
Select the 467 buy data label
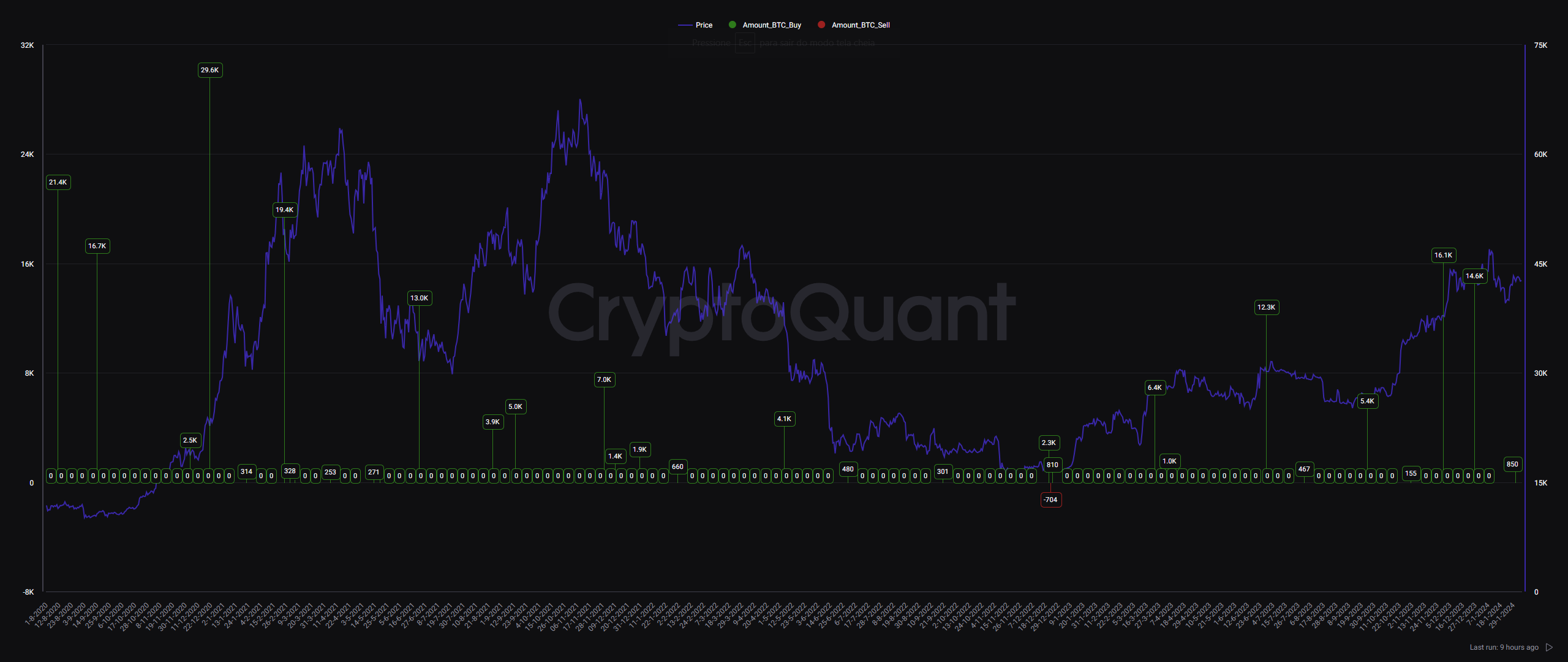[x=1305, y=470]
